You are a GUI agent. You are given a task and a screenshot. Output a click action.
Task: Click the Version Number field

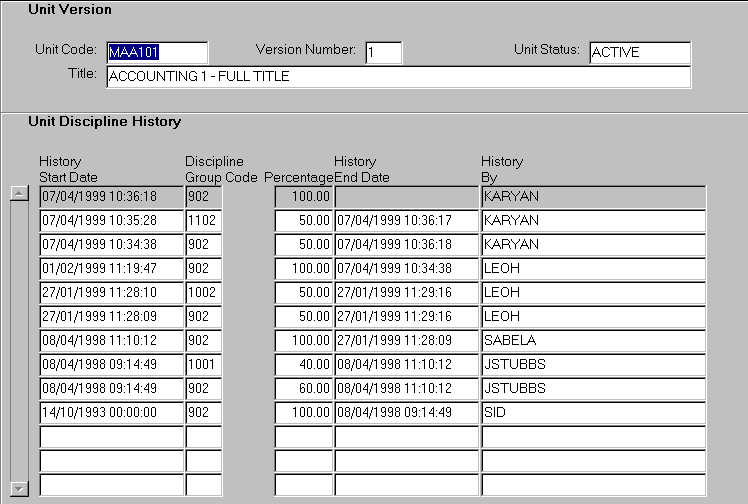click(x=383, y=52)
